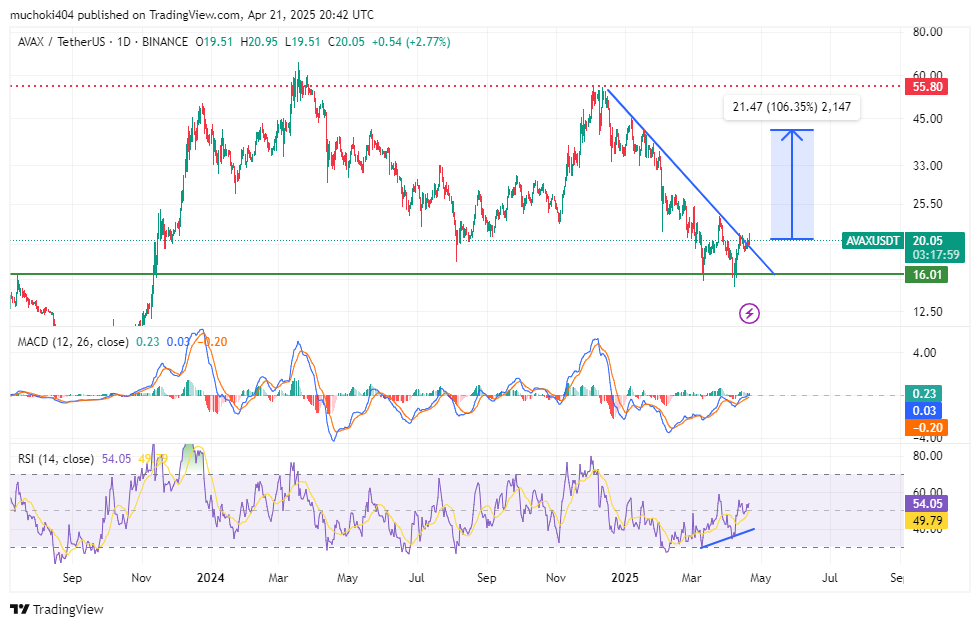Click the orange MACD -0.20 value badge
Screen dimensions: 980x627
point(926,428)
